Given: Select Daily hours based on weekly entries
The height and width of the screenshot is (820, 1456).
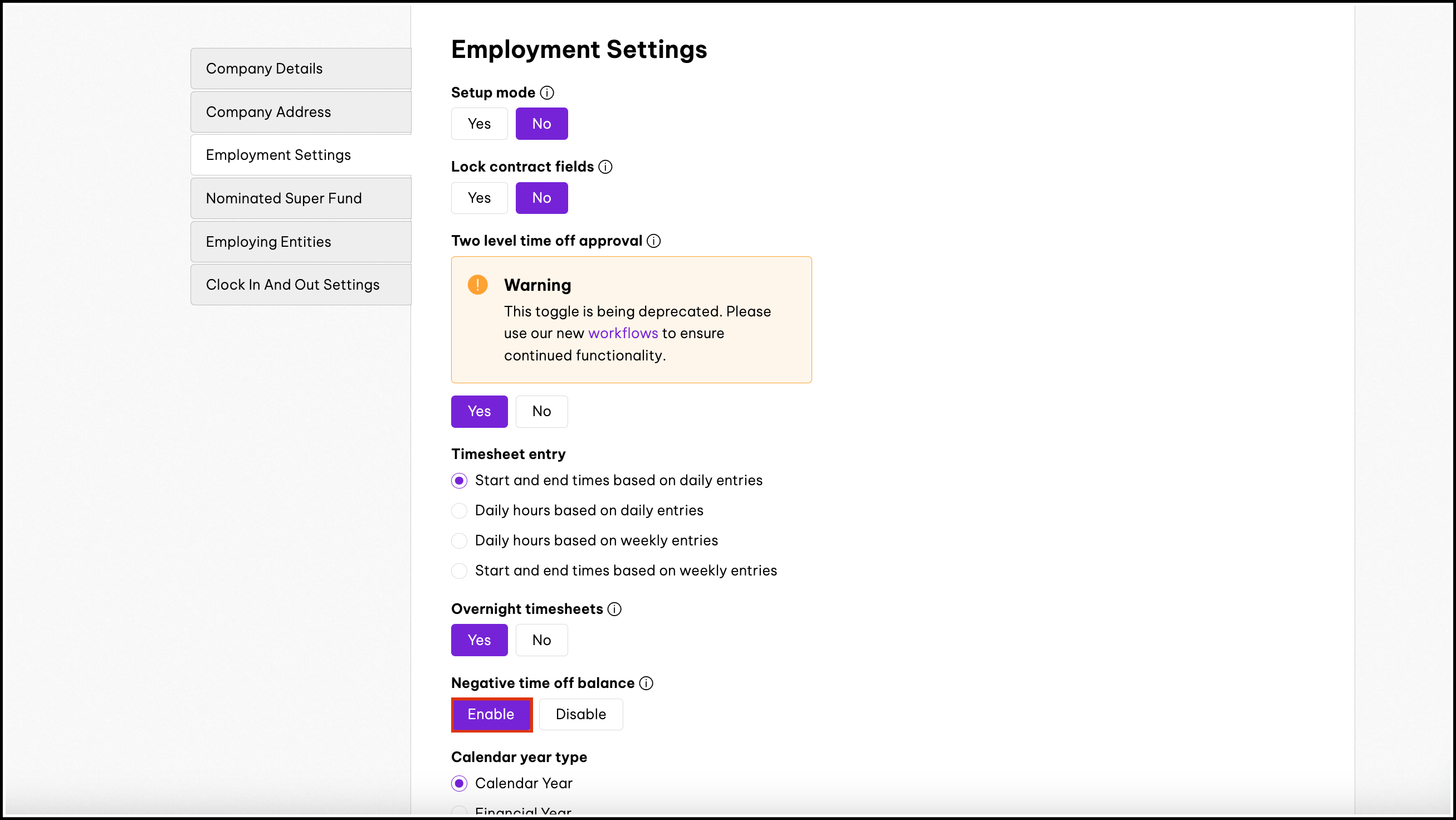Looking at the screenshot, I should click(459, 541).
